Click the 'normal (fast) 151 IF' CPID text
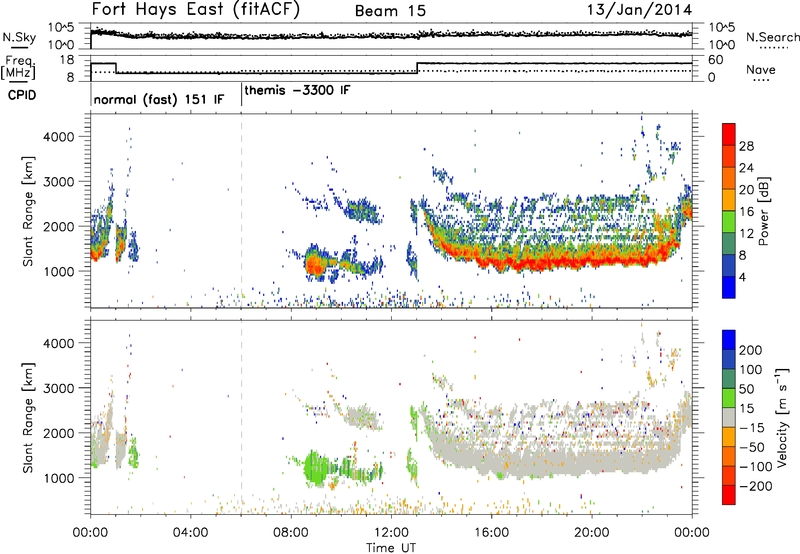Viewport: 800px width, 554px height. pos(159,99)
